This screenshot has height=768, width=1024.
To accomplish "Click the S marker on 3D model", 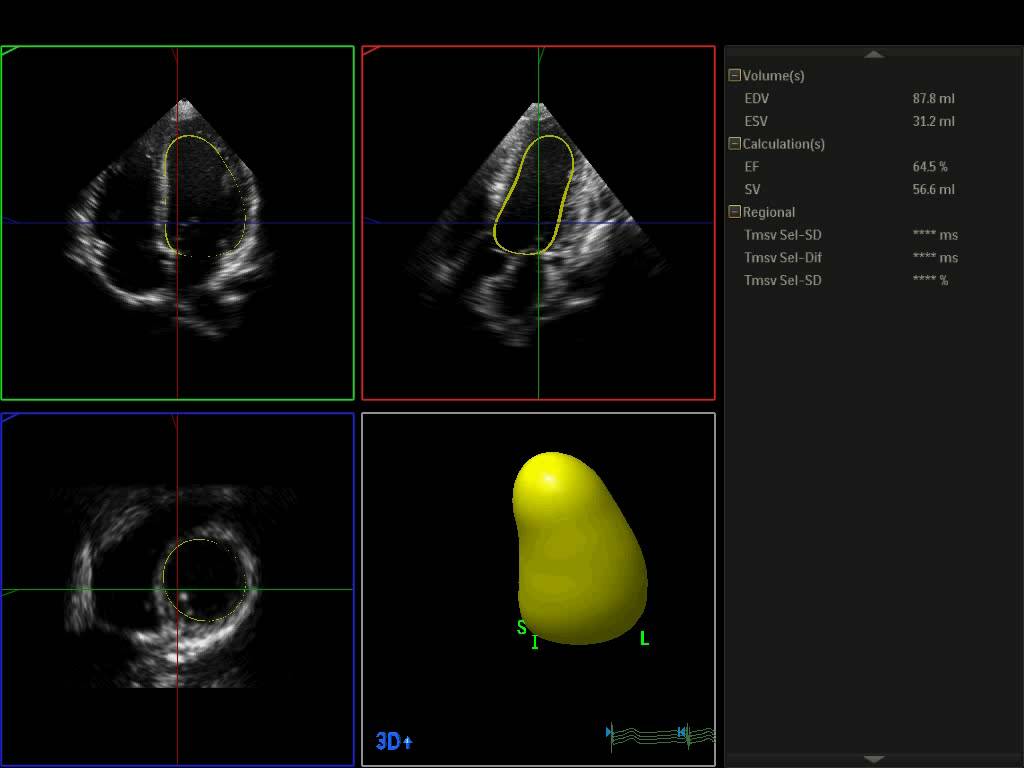I will (521, 628).
